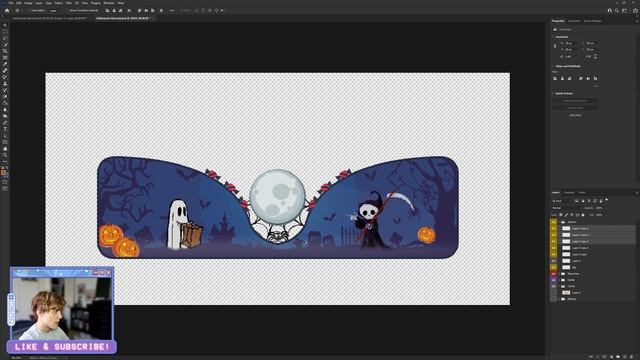Switch to the first document tab
The width and height of the screenshot is (640, 360).
[49, 18]
